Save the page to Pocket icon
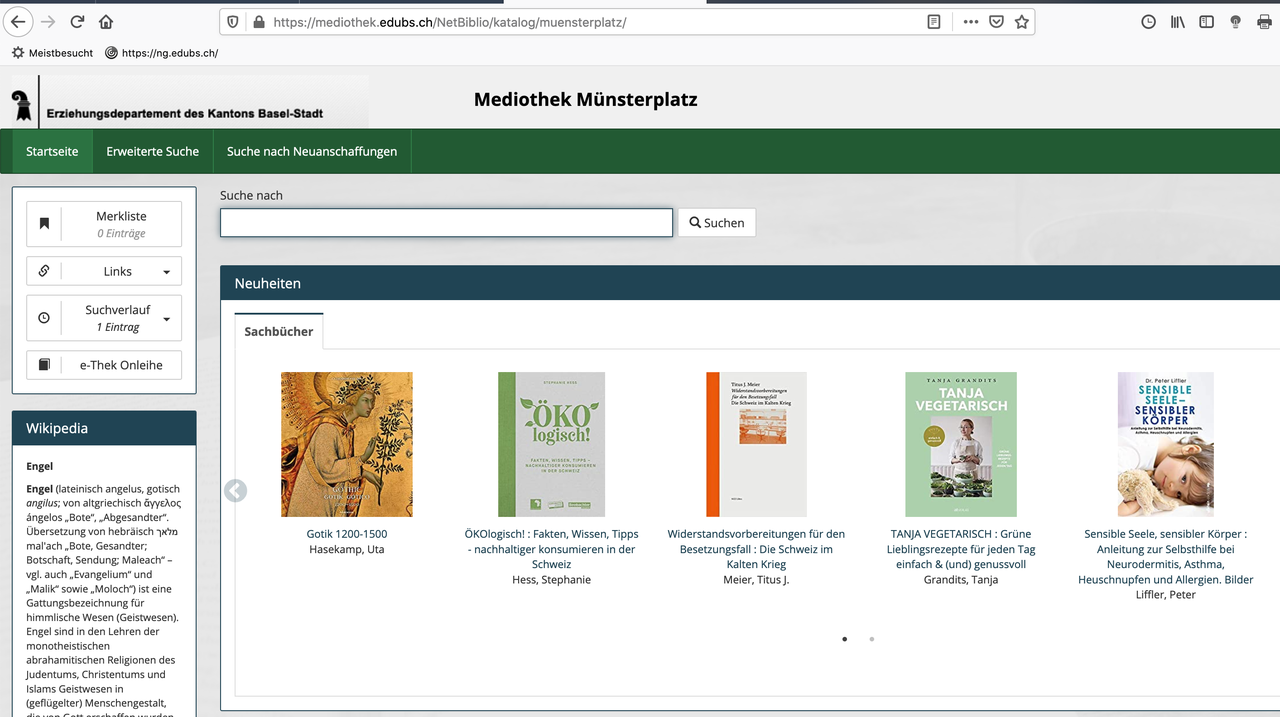The image size is (1280, 717). (x=997, y=21)
